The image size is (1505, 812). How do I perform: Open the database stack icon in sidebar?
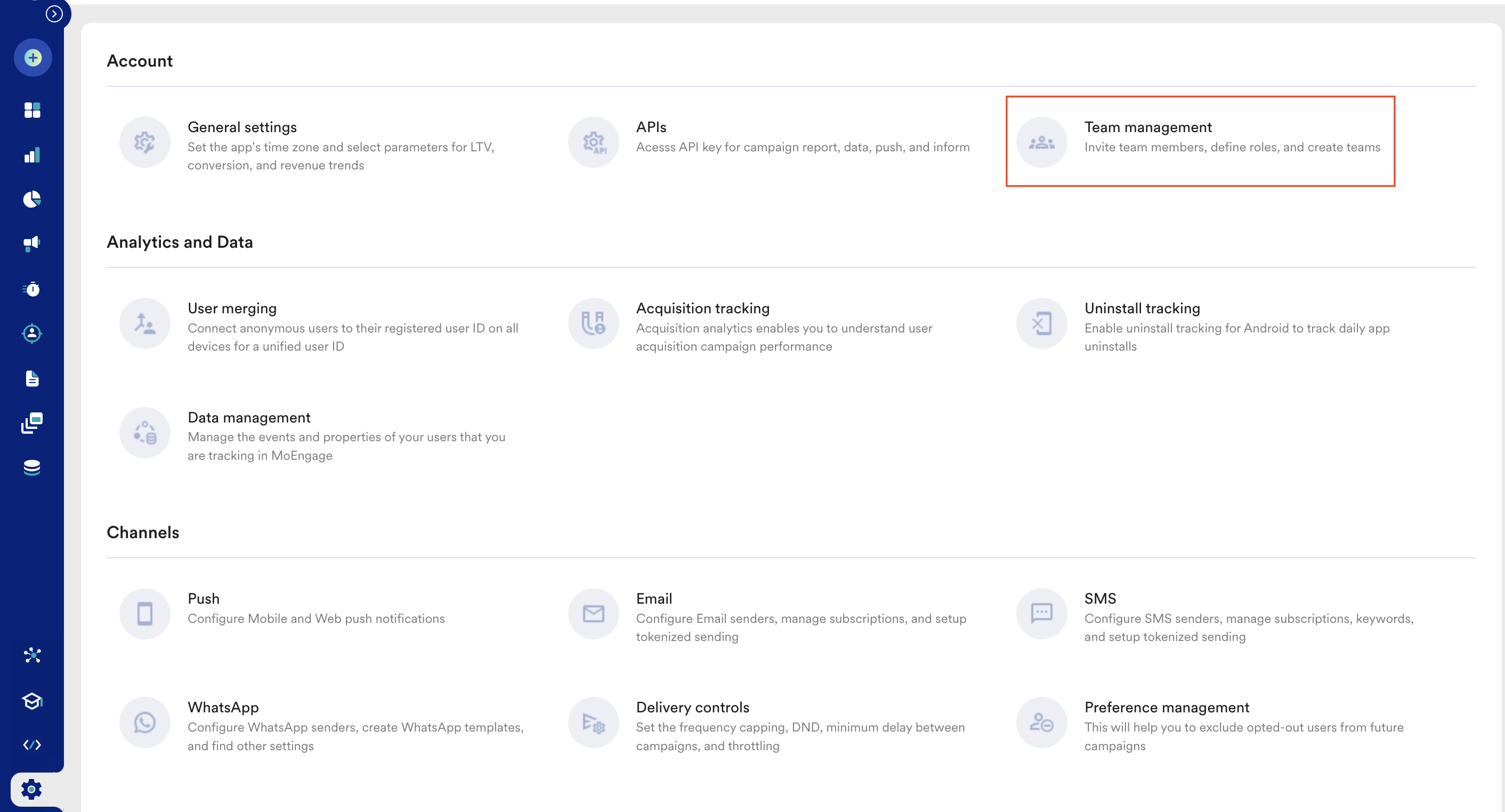click(x=32, y=467)
